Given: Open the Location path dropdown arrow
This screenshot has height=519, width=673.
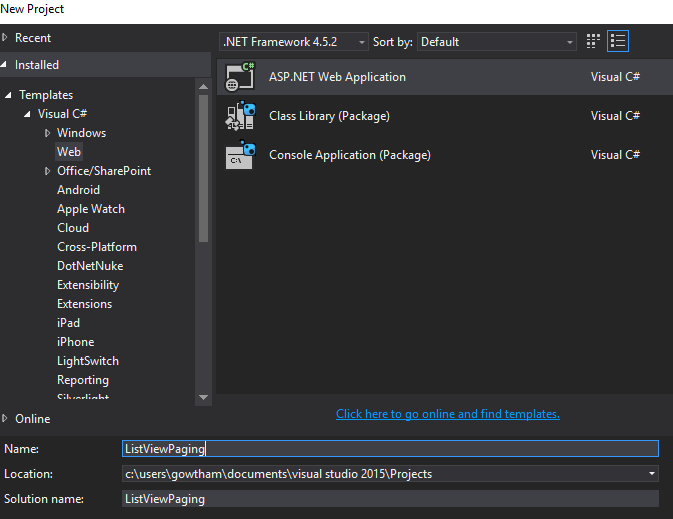Looking at the screenshot, I should [x=652, y=474].
